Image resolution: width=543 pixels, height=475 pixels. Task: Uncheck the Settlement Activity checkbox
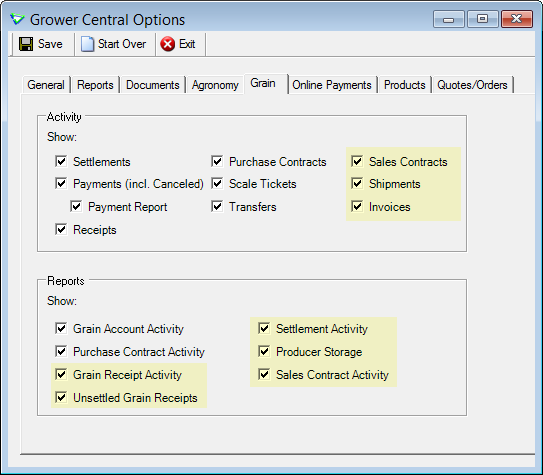tap(264, 328)
